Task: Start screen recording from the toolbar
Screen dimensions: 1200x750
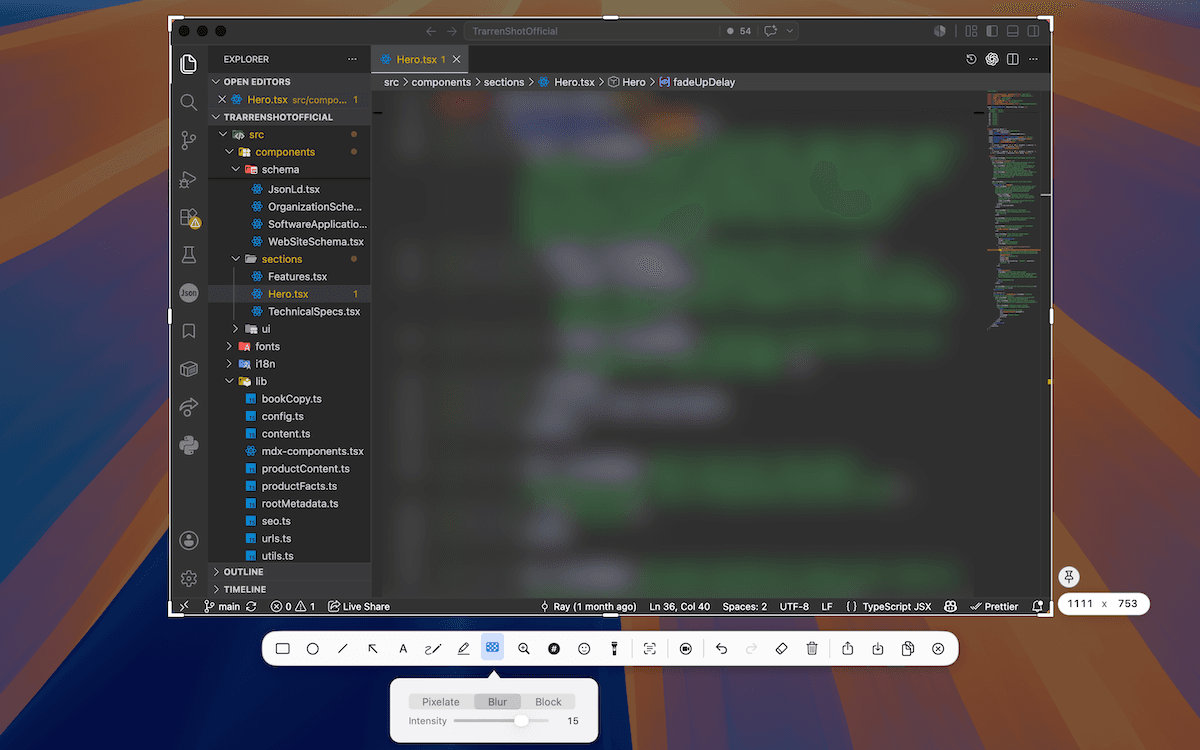Action: [x=686, y=649]
